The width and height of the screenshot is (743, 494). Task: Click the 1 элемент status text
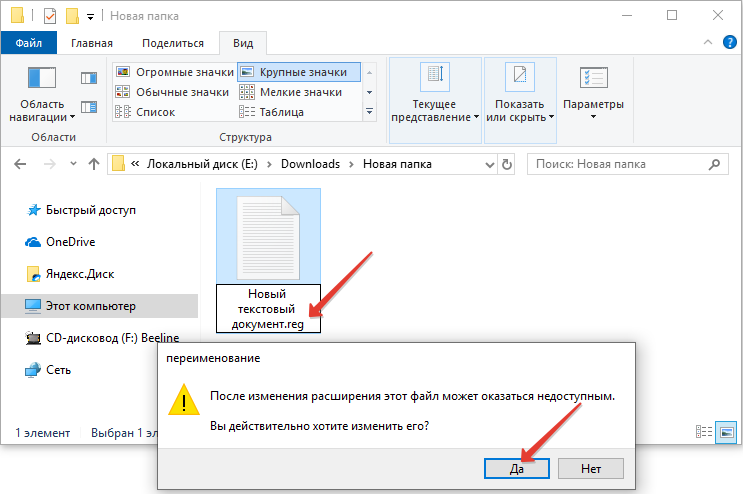43,433
